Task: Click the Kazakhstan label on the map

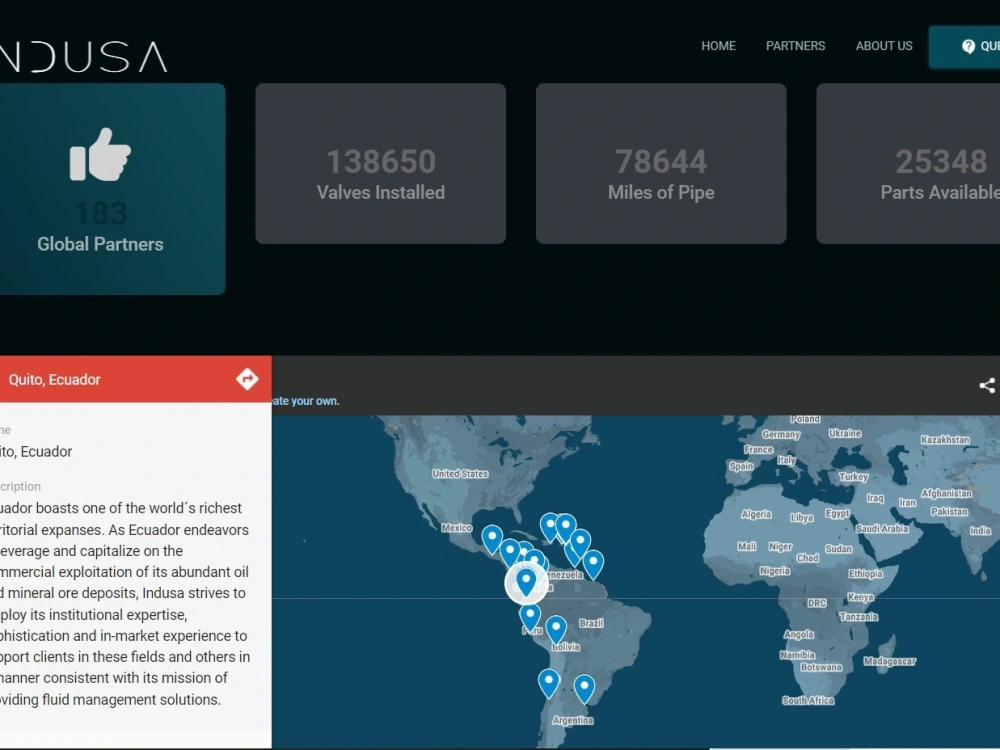Action: point(945,440)
